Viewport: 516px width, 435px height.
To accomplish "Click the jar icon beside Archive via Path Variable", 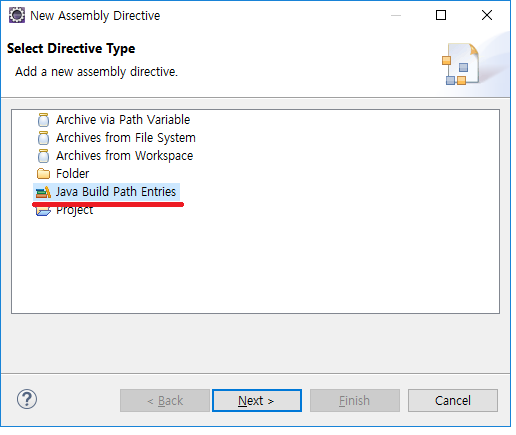I will click(x=43, y=120).
